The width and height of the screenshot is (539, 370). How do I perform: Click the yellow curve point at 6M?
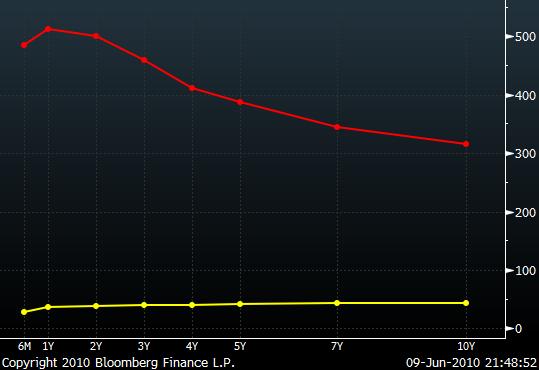[x=24, y=312]
